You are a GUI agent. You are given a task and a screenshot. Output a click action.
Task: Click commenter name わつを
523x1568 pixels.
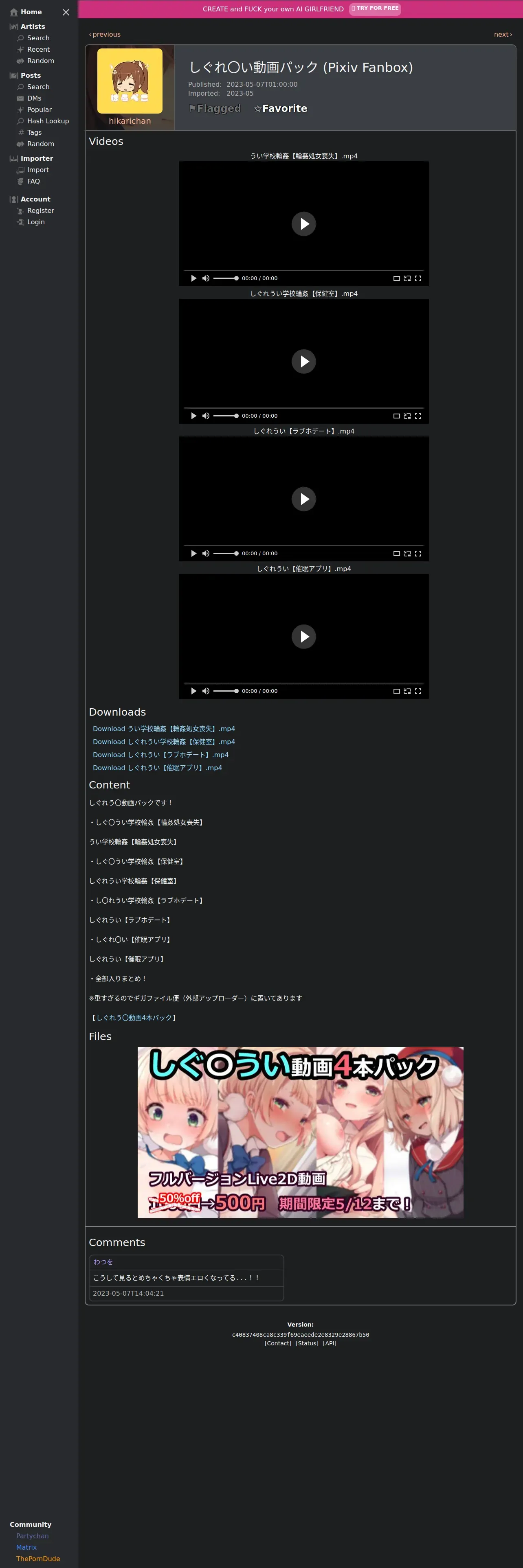tap(103, 1262)
